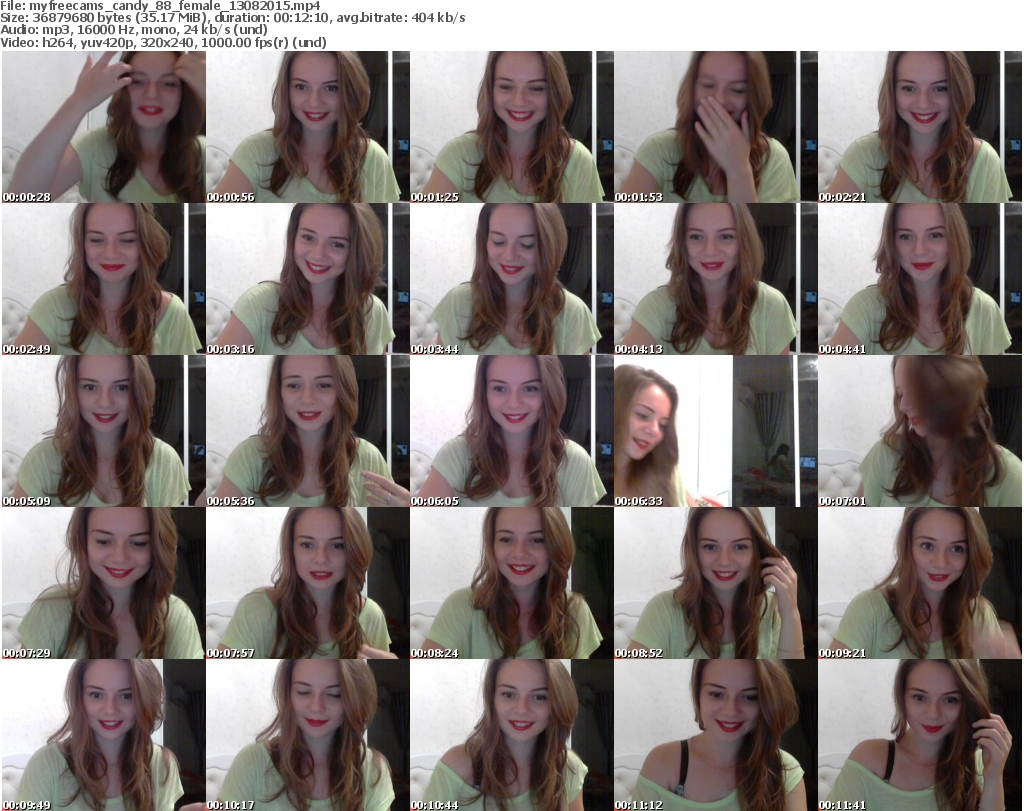This screenshot has height=811, width=1024.
Task: Click the 'Size: 36879680 bytes' info line
Action: [232, 18]
